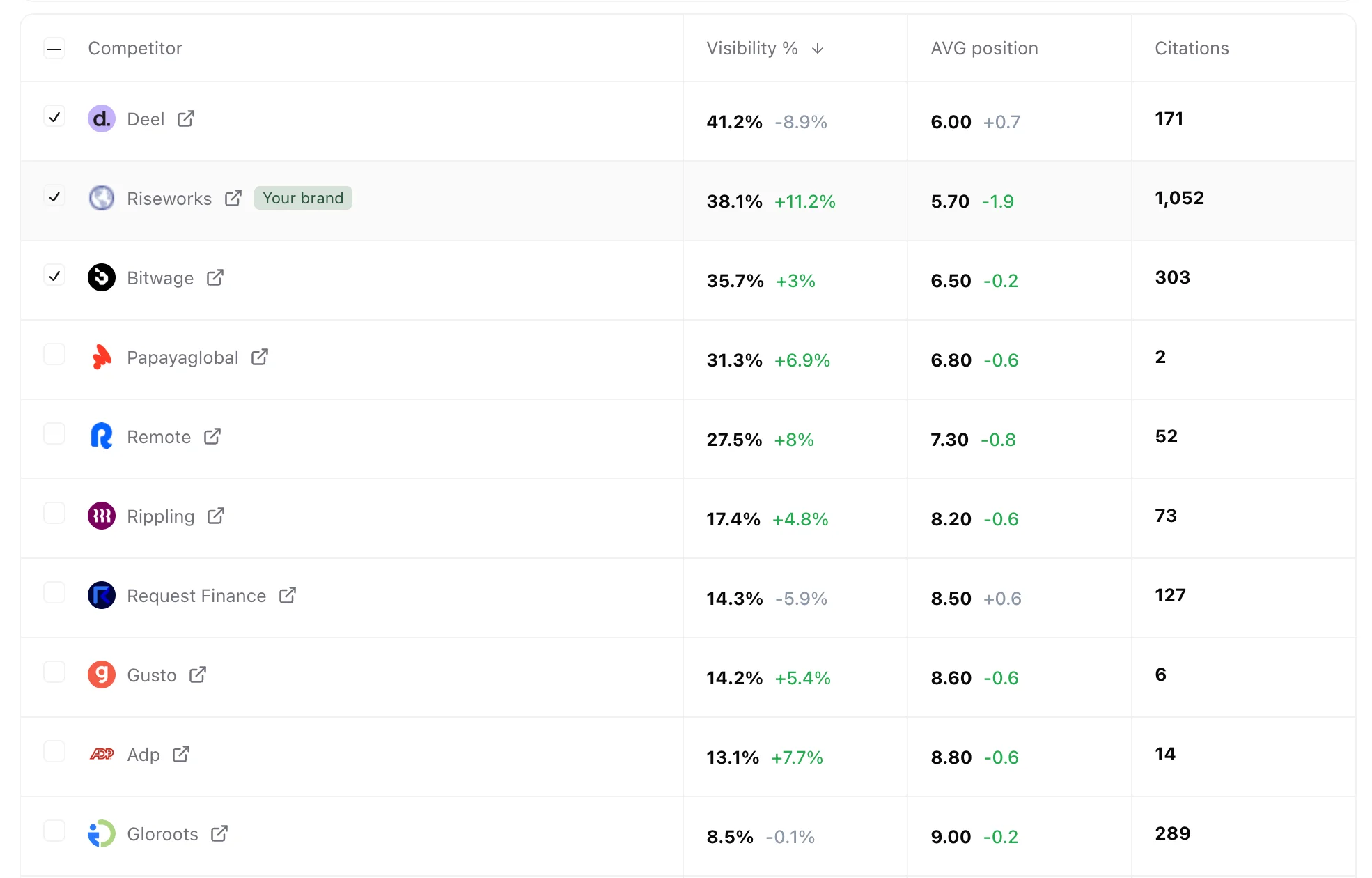Screen dimensions: 1372x878
Task: Click the Gusto logo icon
Action: 101,675
